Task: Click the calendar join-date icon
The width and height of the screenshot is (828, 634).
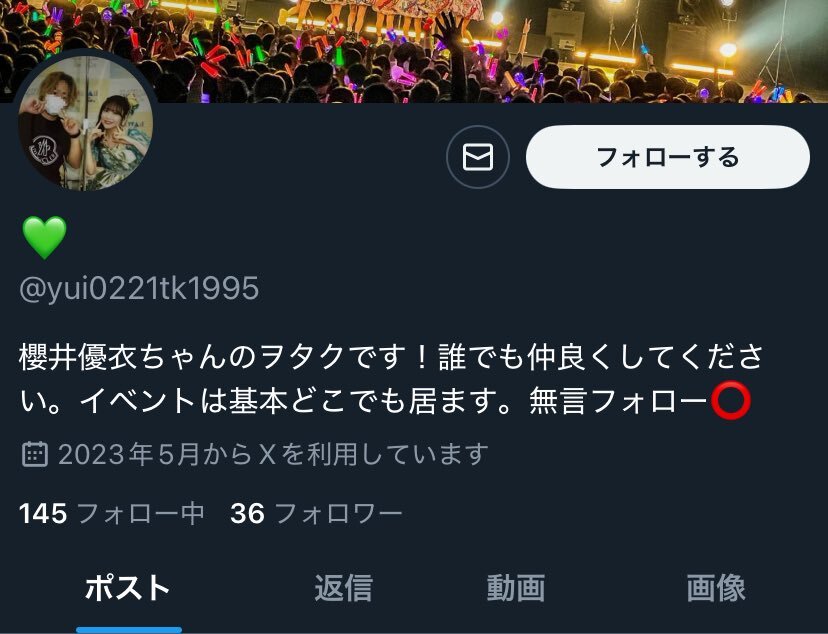Action: pyautogui.click(x=35, y=454)
